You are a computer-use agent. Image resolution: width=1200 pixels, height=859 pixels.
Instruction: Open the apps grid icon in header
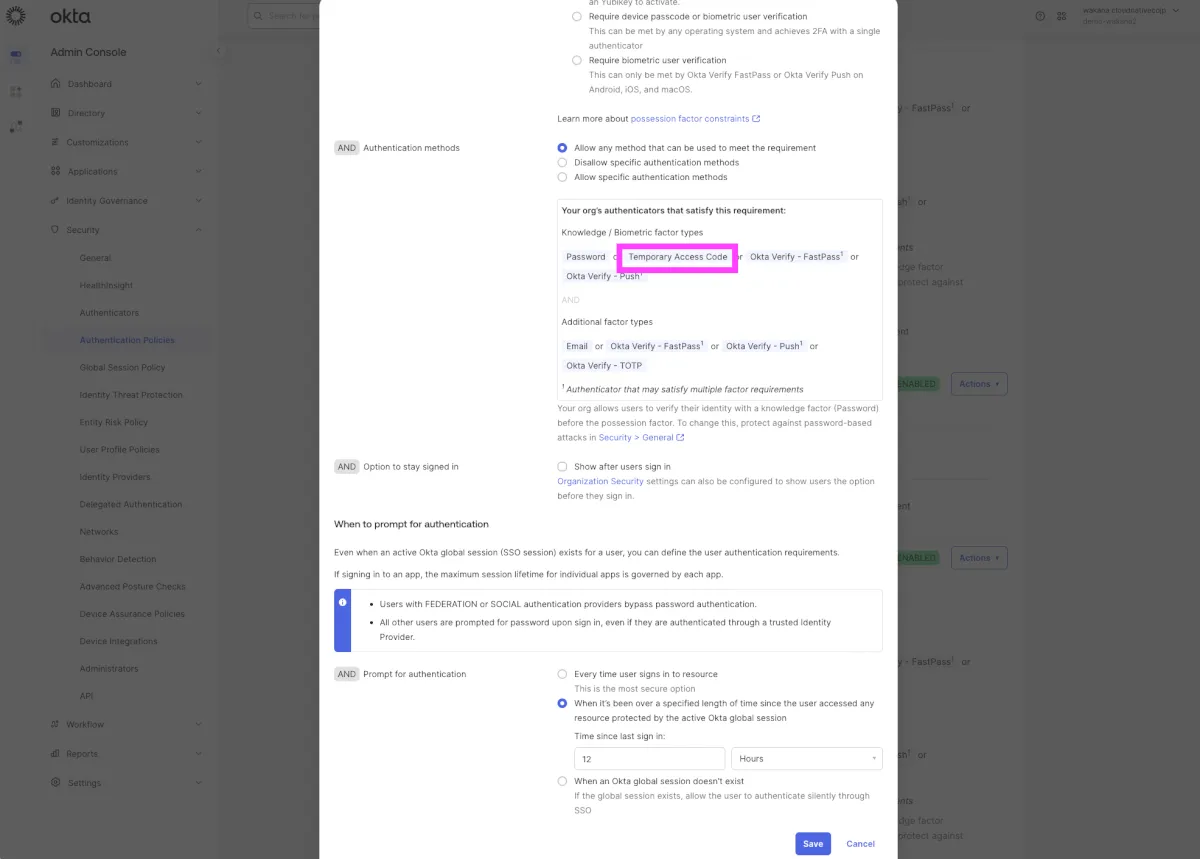point(1061,16)
